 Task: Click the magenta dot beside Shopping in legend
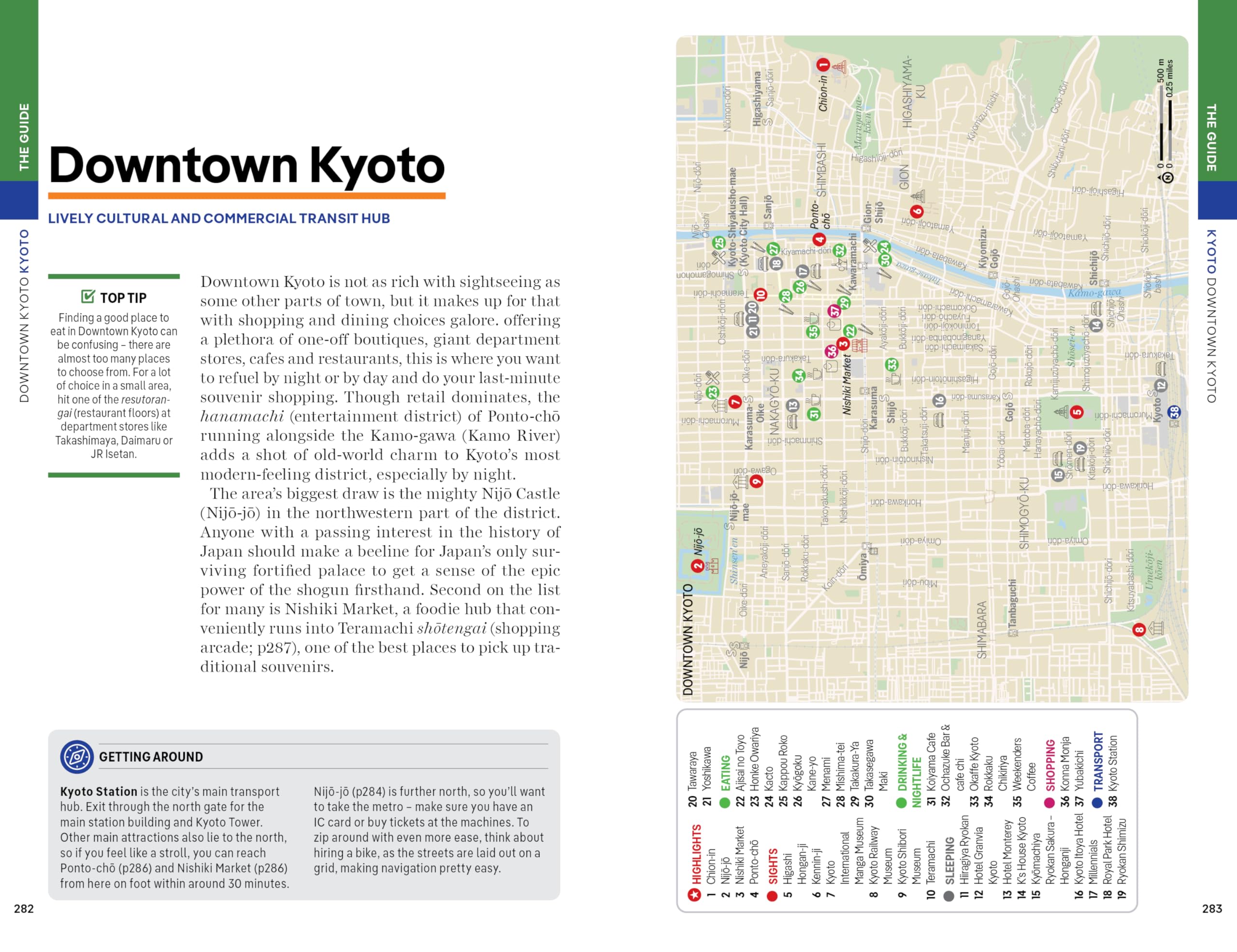click(x=1049, y=803)
